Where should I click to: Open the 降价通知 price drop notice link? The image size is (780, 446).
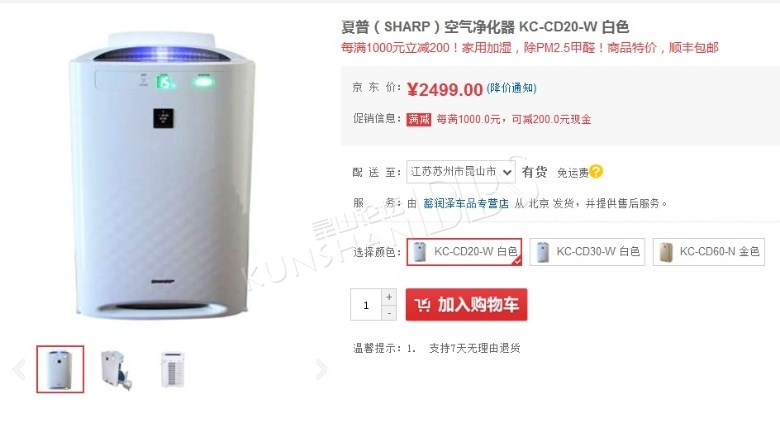tap(511, 89)
